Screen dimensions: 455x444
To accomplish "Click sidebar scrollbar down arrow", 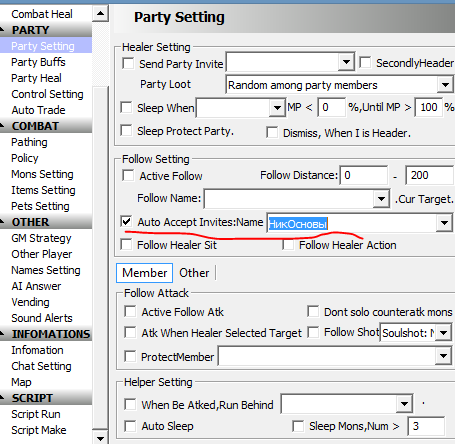I will pos(100,437).
